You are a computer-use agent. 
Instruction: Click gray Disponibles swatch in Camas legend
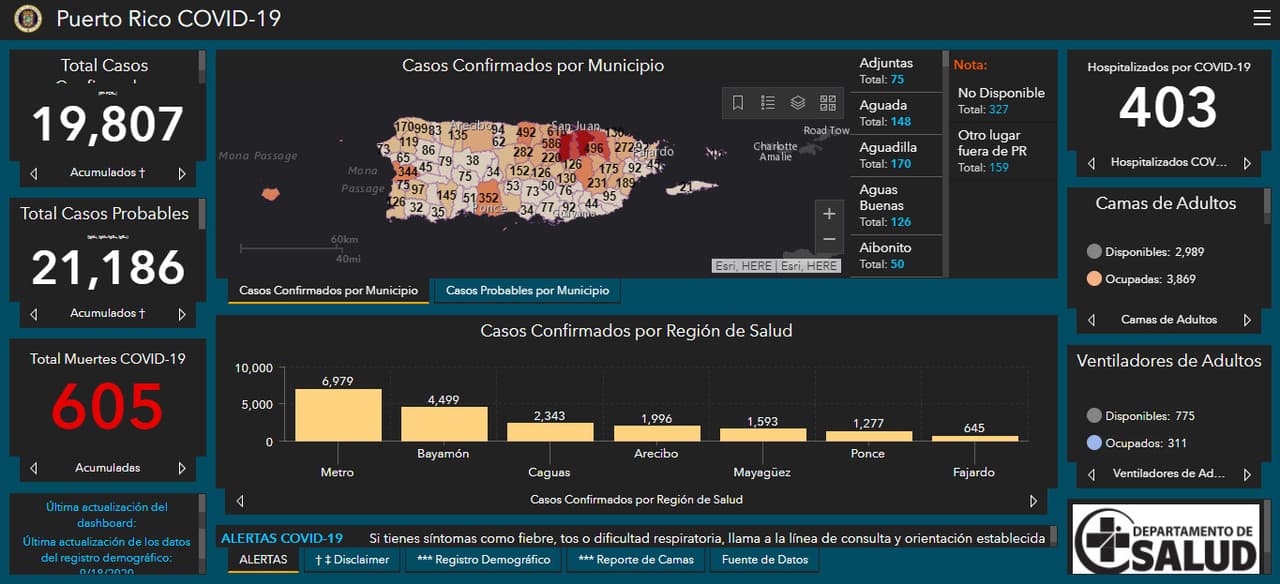coord(1093,252)
